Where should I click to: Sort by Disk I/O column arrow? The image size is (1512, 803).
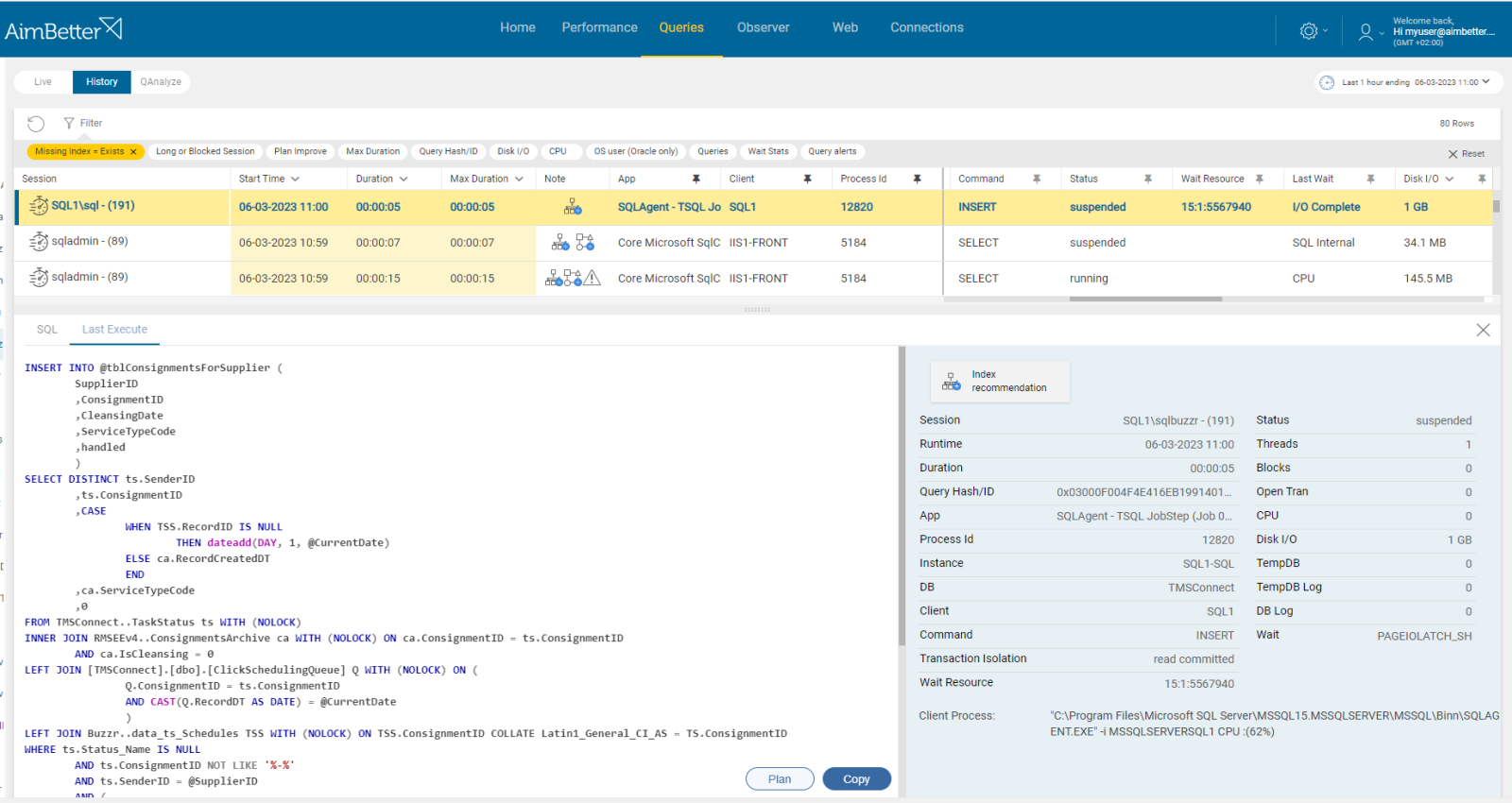coord(1450,179)
